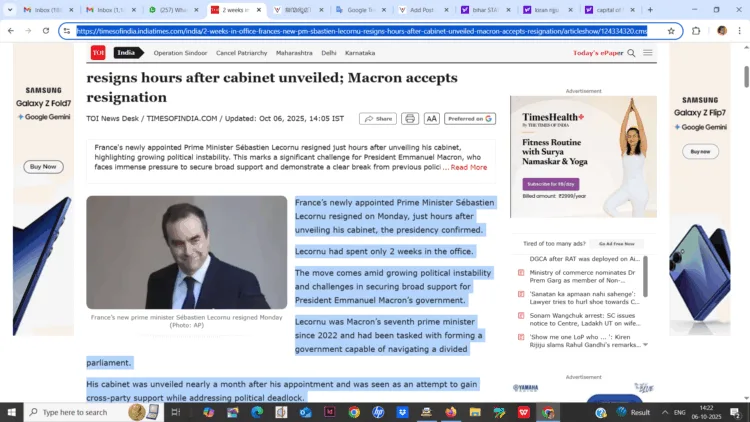The image size is (750, 422).
Task: Open the search magnifier on TOI header
Action: click(631, 53)
